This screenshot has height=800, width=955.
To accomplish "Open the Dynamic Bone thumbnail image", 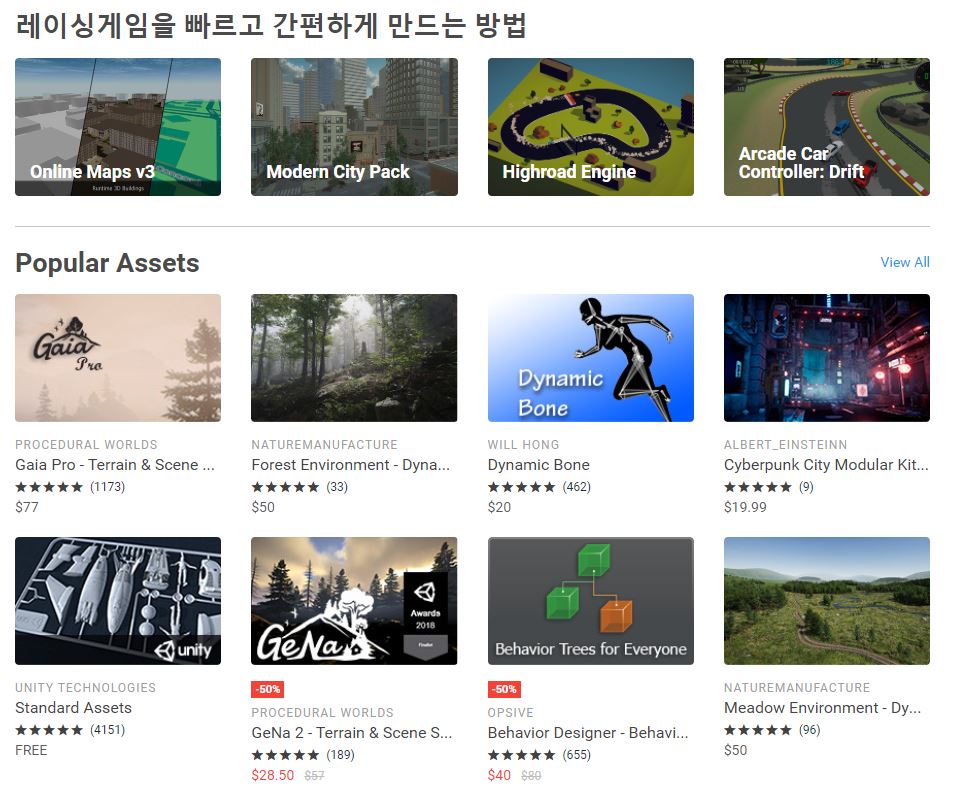I will click(x=590, y=358).
